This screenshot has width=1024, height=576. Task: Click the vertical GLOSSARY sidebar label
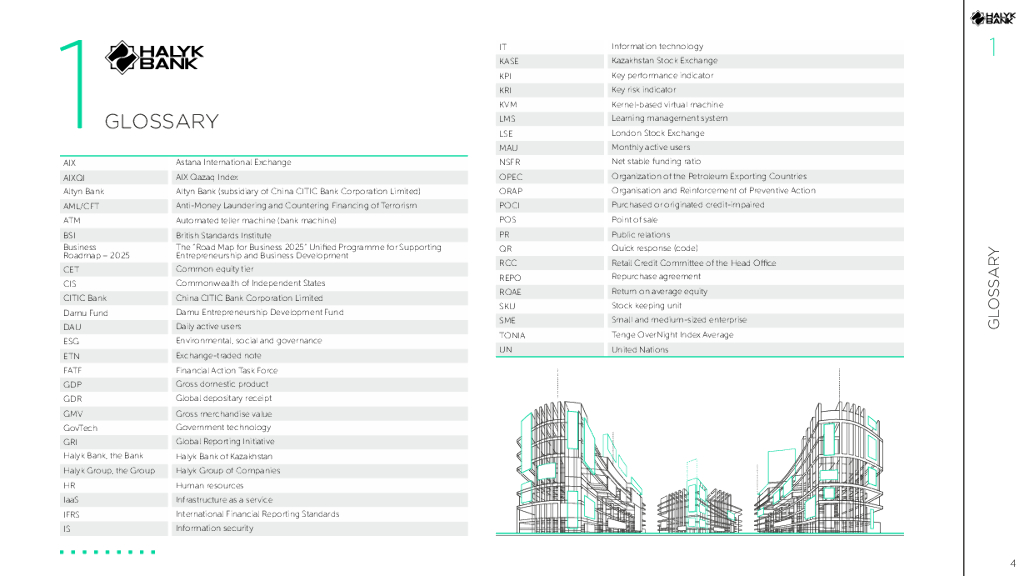click(x=993, y=287)
